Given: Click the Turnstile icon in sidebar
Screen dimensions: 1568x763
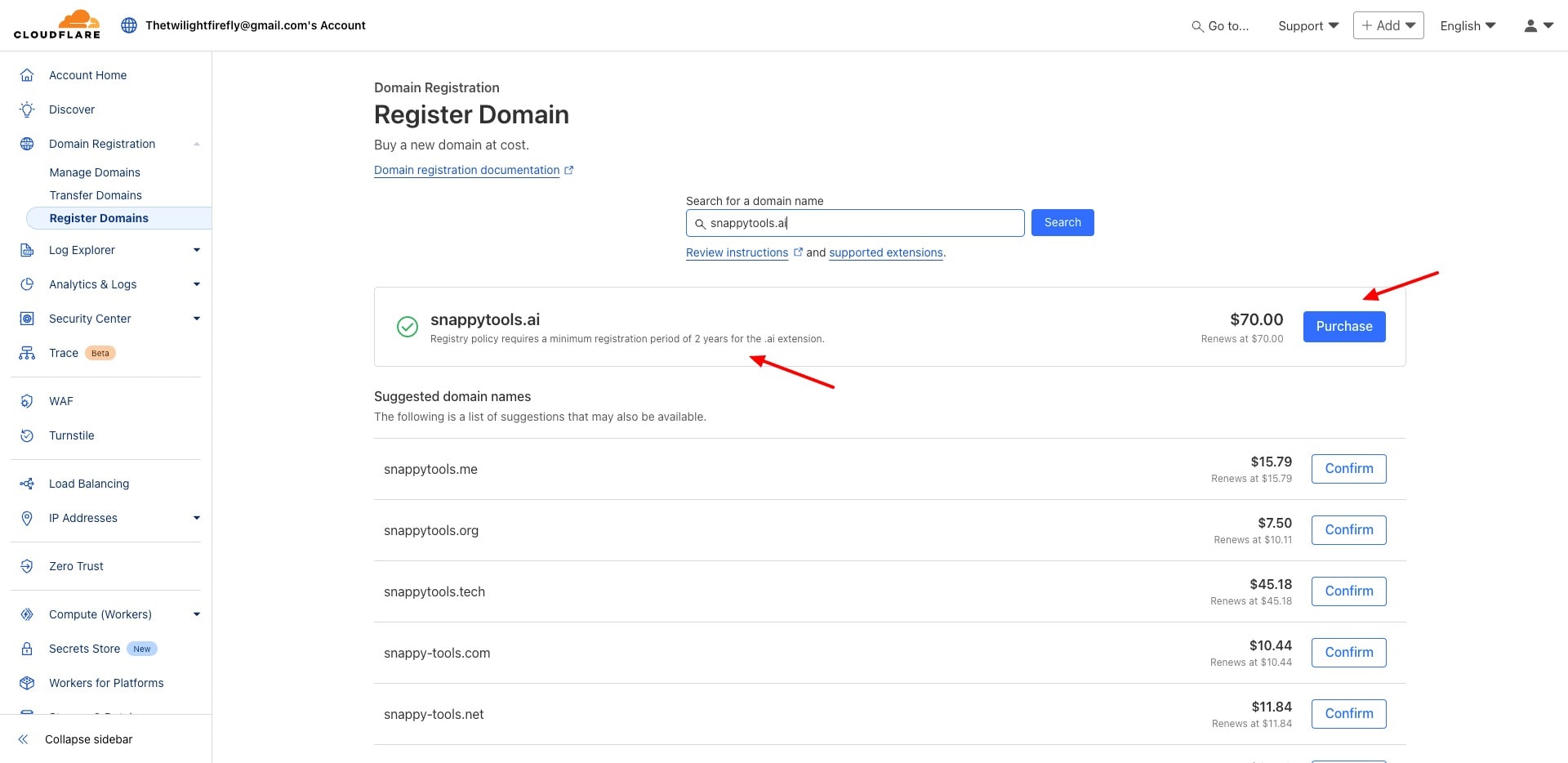Looking at the screenshot, I should [27, 435].
